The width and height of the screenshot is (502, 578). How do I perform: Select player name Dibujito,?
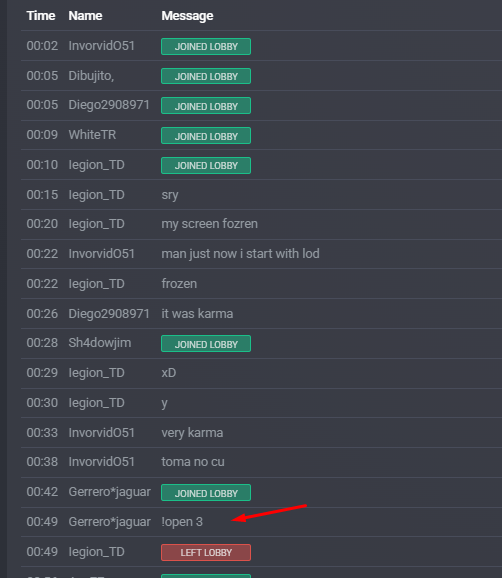[x=91, y=76]
